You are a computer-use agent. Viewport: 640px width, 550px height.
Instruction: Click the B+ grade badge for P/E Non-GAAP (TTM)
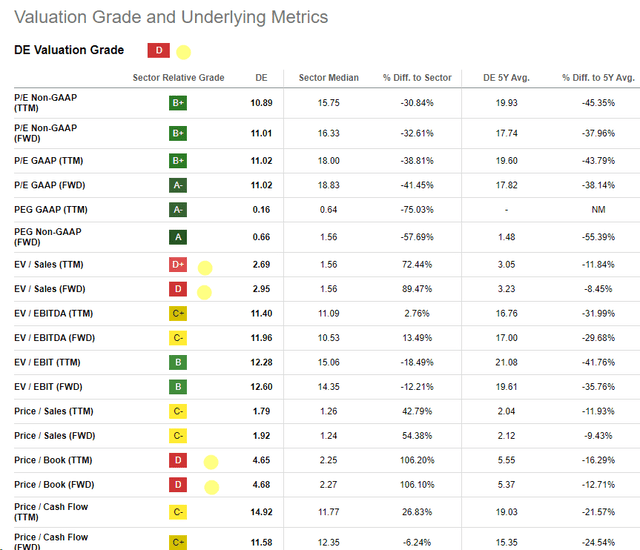coord(178,103)
